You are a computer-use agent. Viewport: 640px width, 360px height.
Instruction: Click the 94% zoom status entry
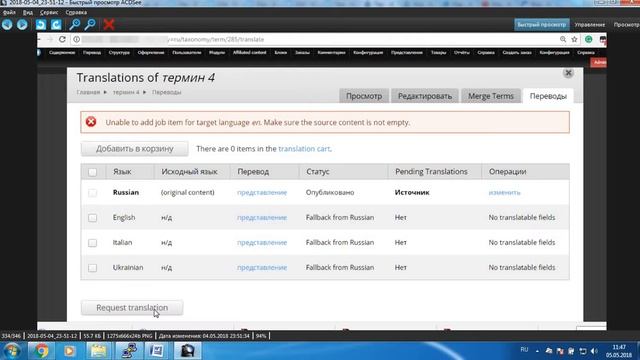coord(261,336)
